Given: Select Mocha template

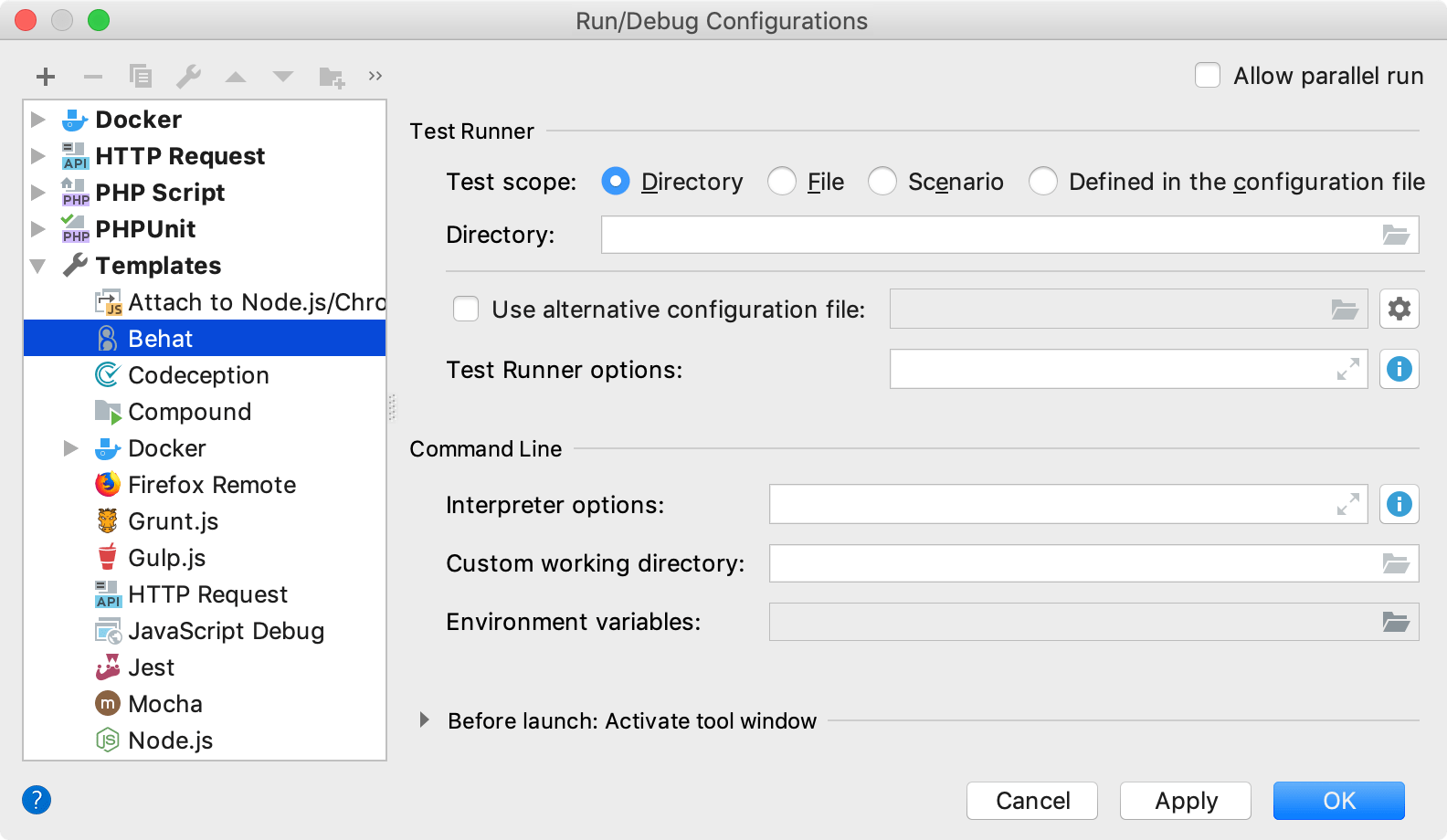Looking at the screenshot, I should pos(205,704).
